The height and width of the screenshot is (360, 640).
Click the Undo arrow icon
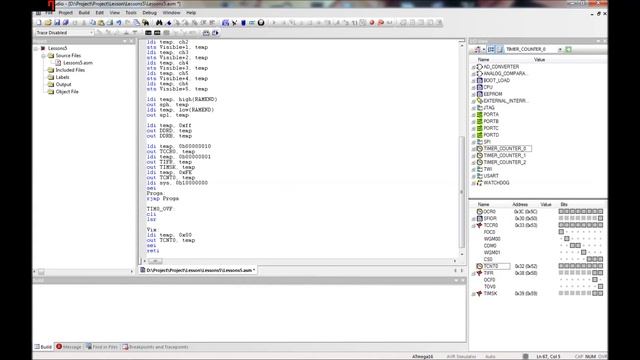click(x=119, y=23)
